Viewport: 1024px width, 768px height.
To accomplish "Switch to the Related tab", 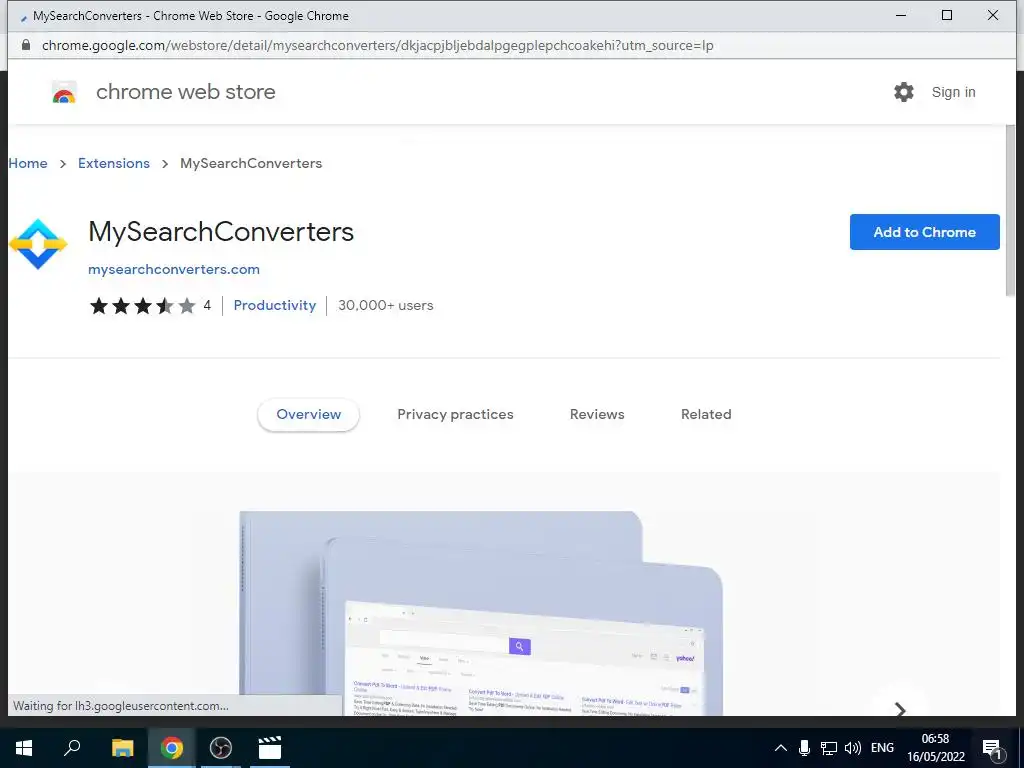I will (706, 415).
